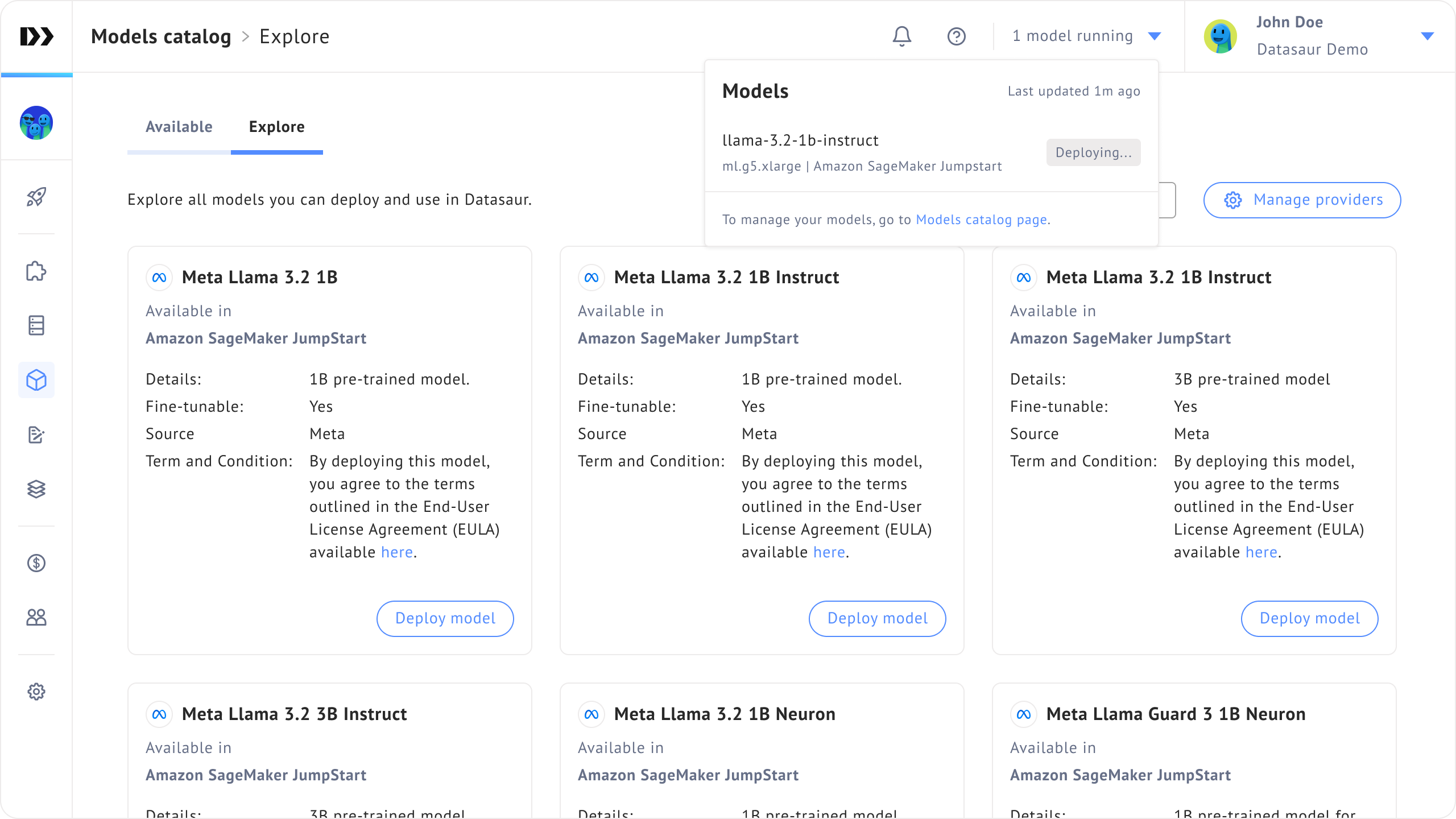Click the Deploying status badge
This screenshot has height=819, width=1456.
tap(1093, 152)
